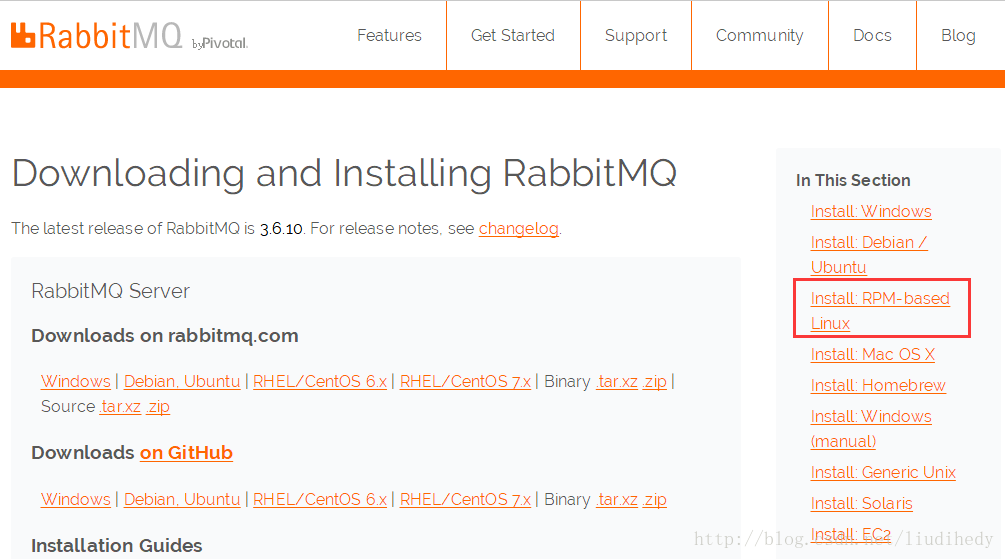Click the Downloading and Installing RabbitMQ heading

(x=344, y=174)
